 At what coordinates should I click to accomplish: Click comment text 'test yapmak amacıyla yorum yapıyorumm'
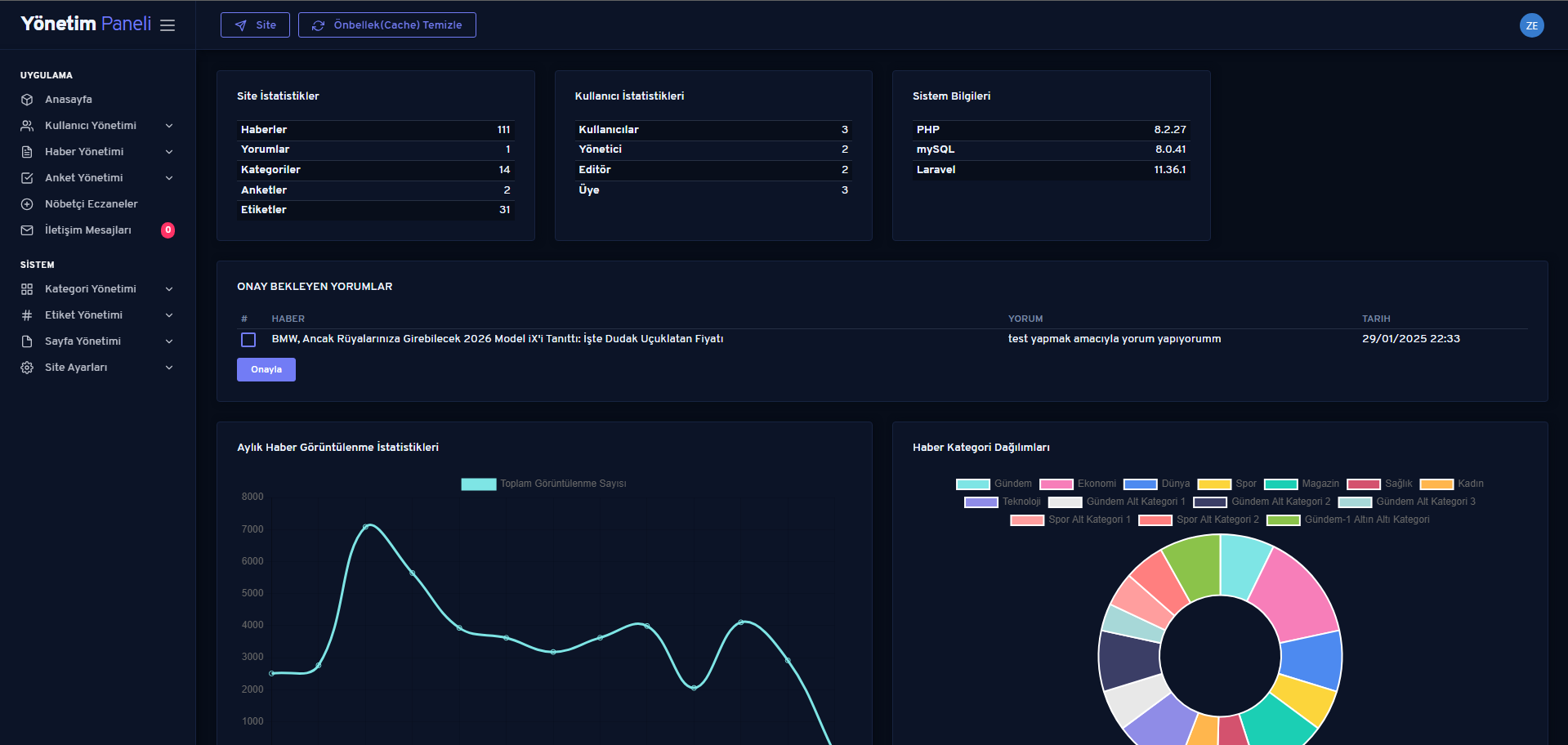[x=1115, y=339]
